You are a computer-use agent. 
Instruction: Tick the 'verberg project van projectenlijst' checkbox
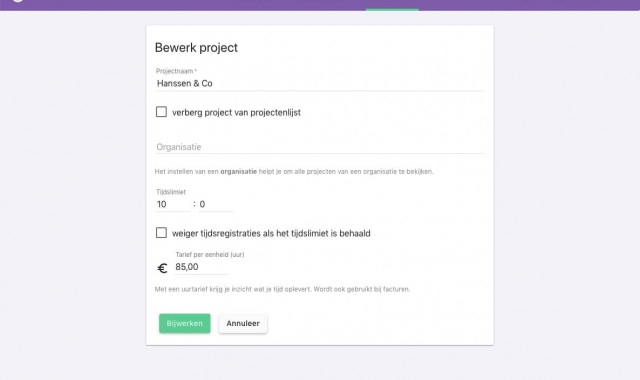161,112
